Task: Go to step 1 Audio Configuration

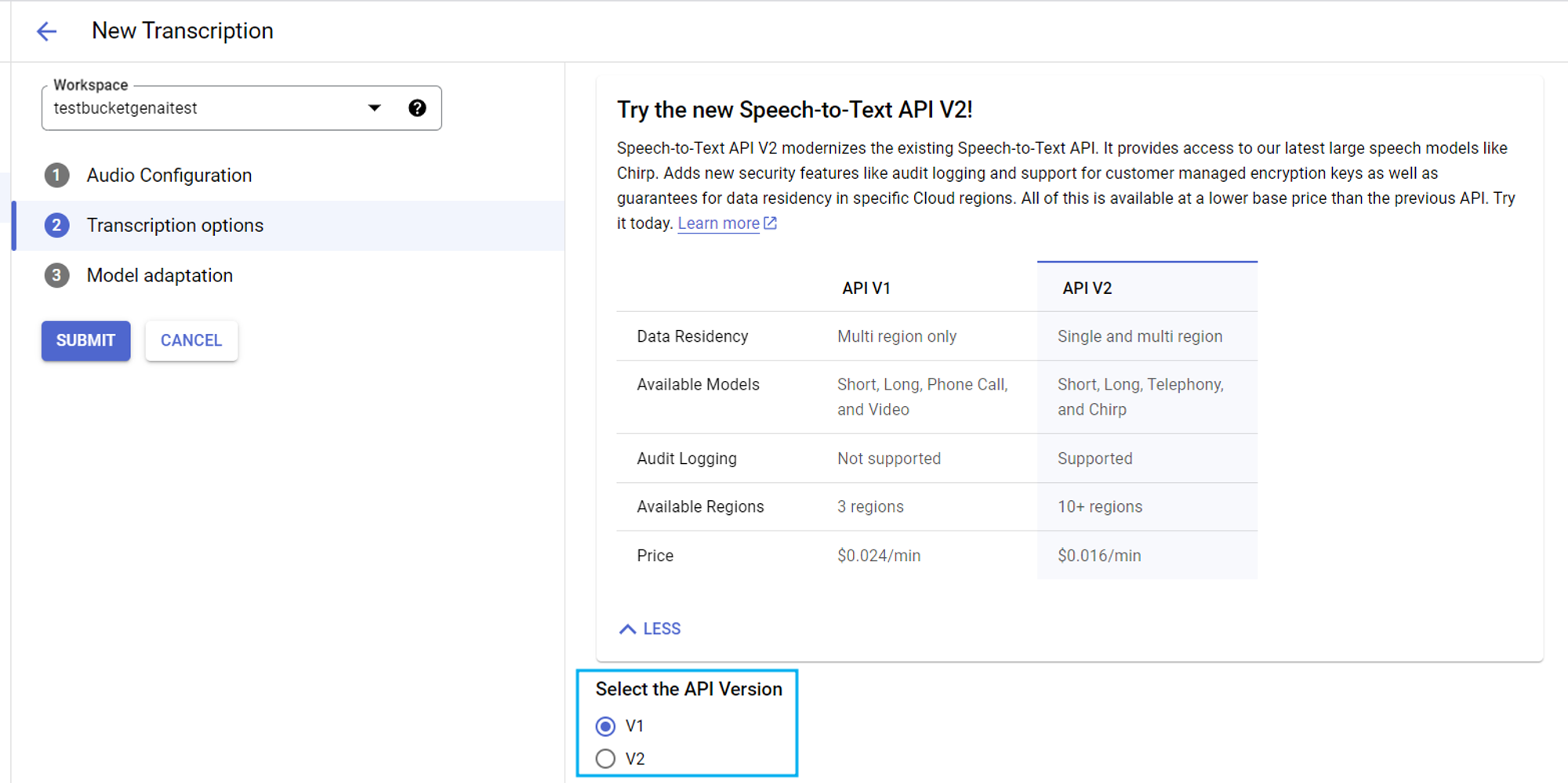Action: click(169, 176)
